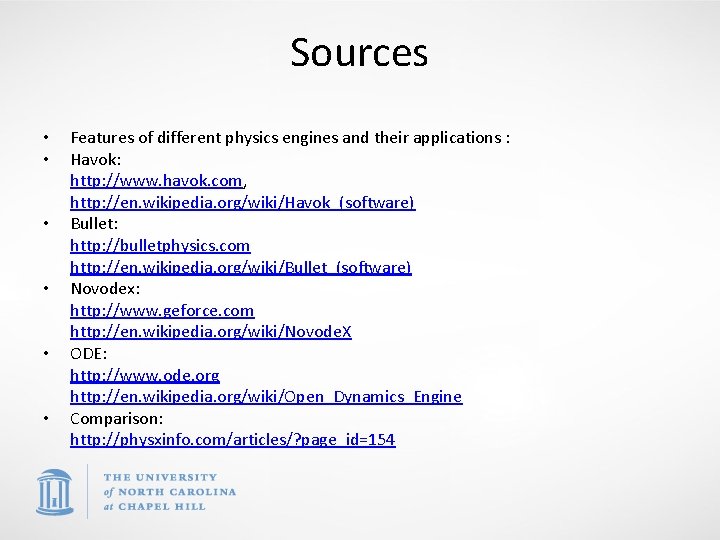Follow the http://www.ode.org link
Image resolution: width=720 pixels, height=540 pixels.
coord(145,376)
